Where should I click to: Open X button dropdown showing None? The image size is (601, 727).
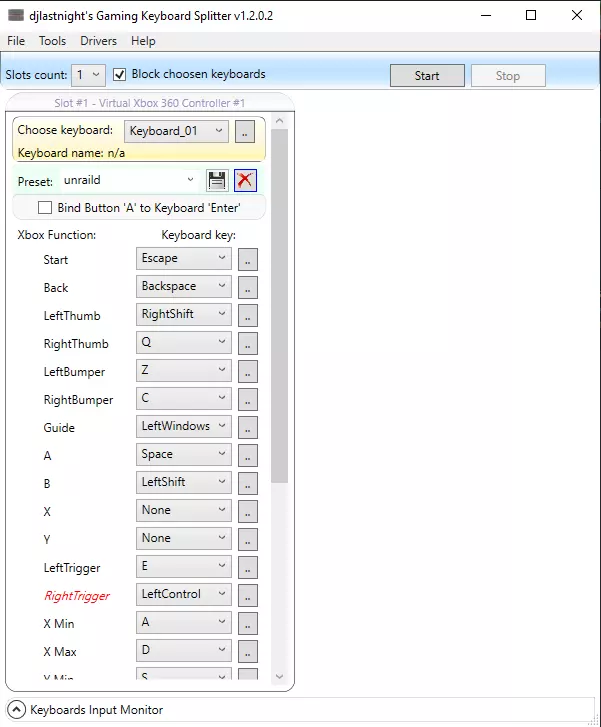click(184, 510)
